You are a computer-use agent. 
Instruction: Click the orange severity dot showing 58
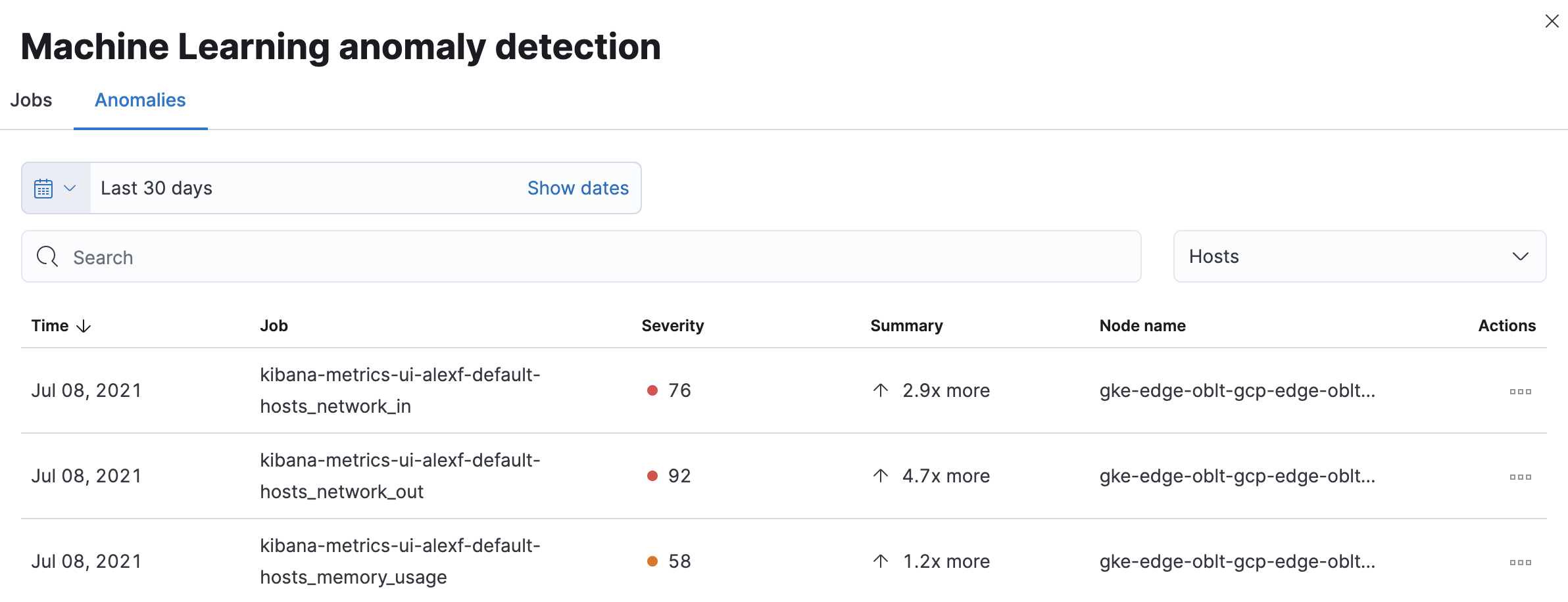(x=652, y=561)
